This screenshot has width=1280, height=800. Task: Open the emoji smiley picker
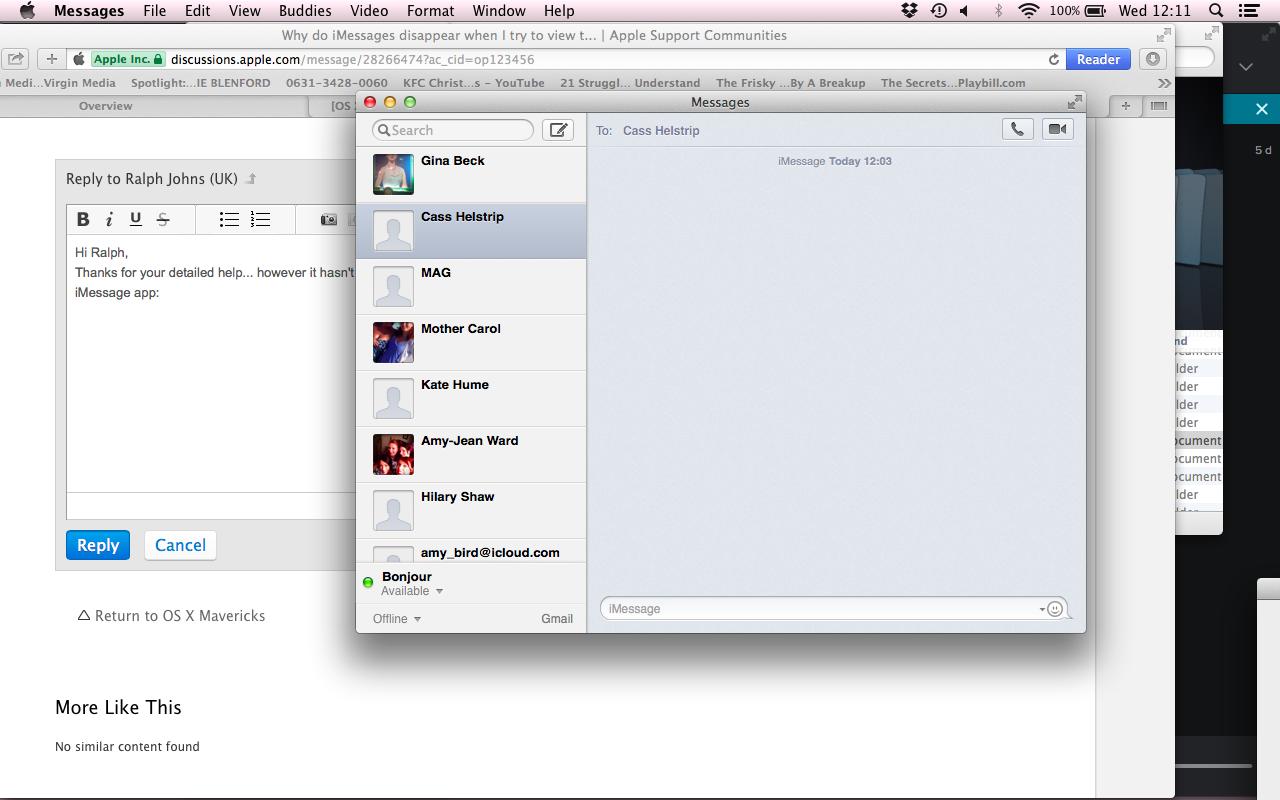click(x=1055, y=609)
